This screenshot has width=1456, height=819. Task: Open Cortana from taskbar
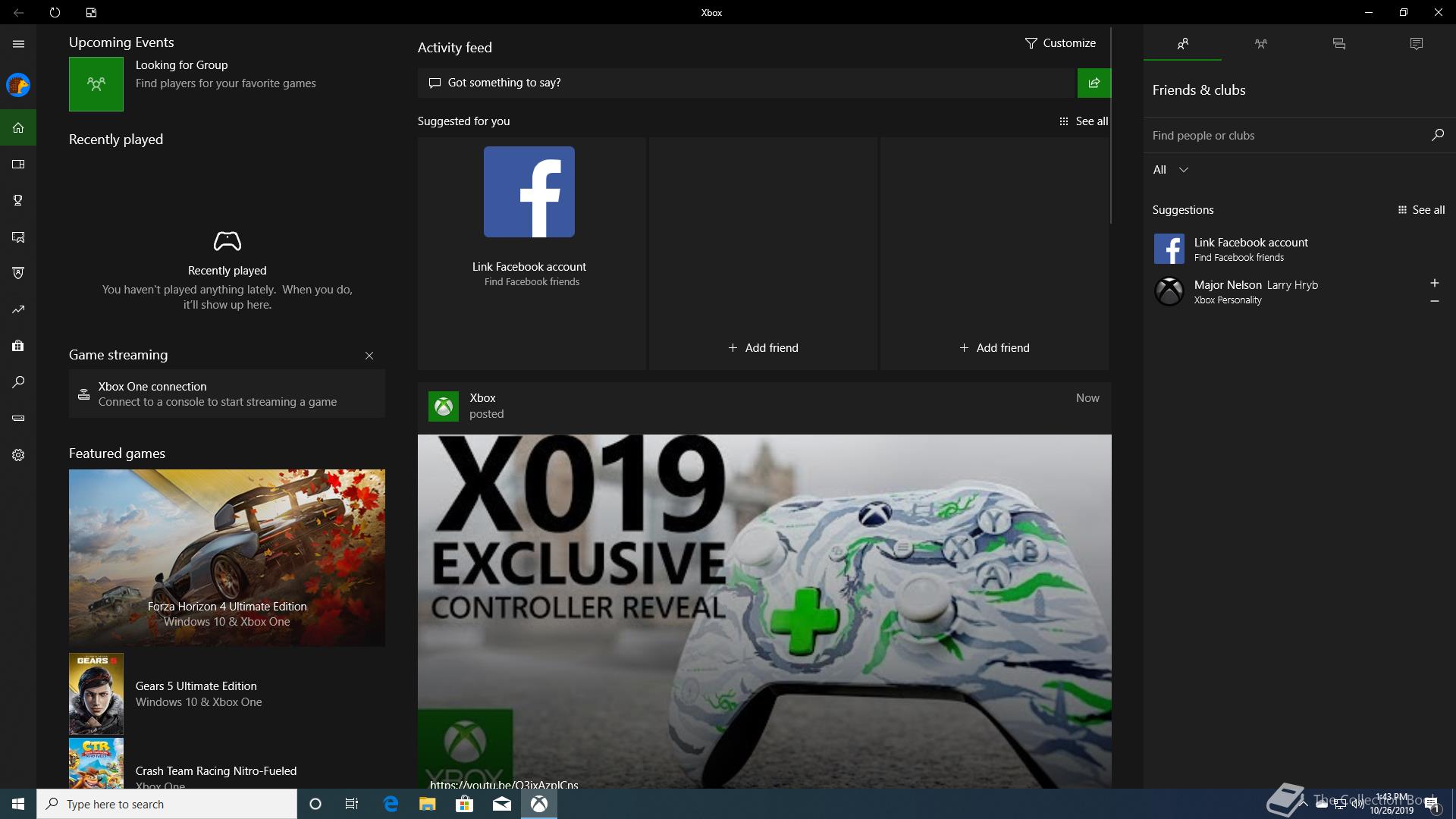click(x=315, y=804)
